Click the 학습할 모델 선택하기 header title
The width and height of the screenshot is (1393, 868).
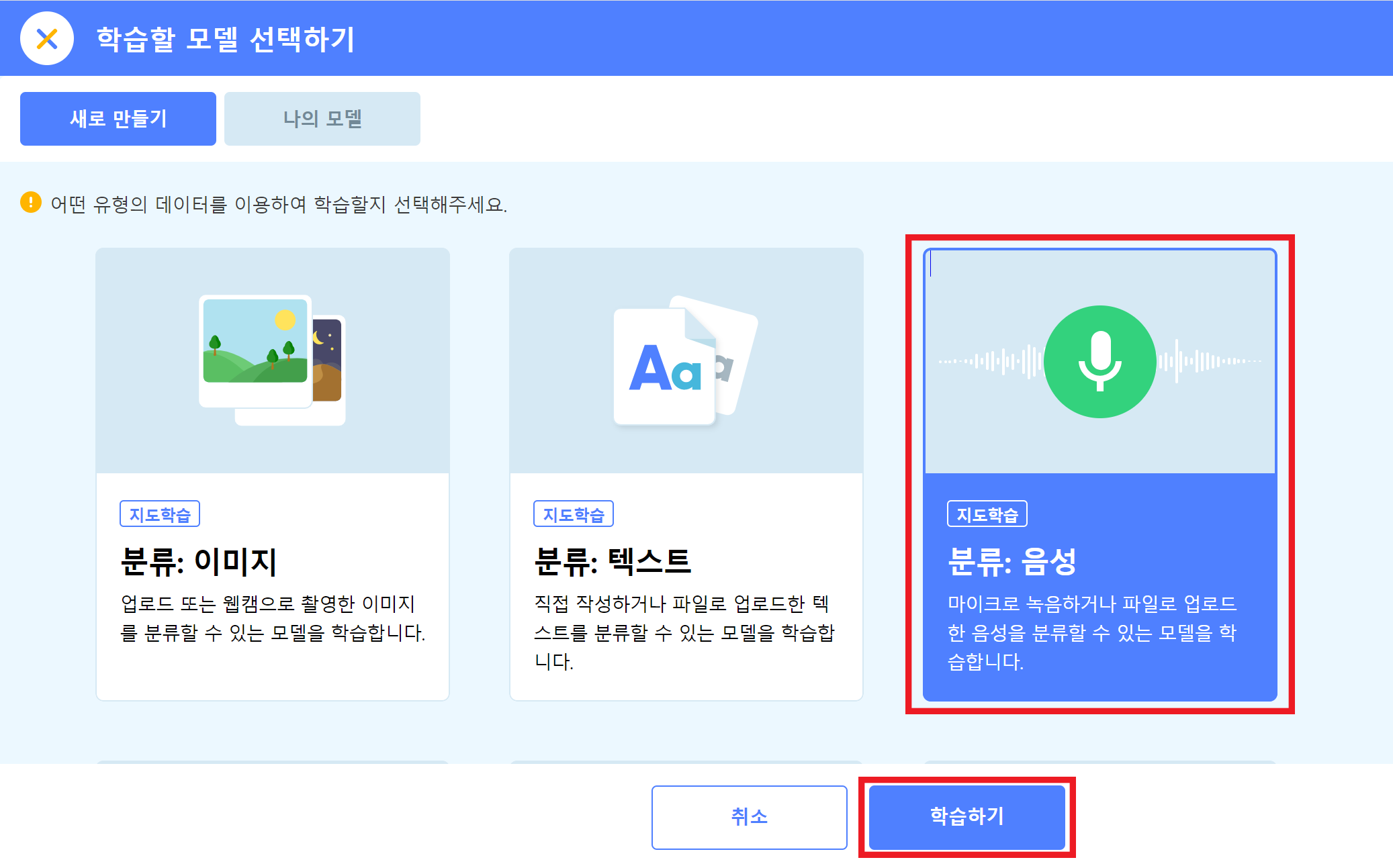click(226, 39)
